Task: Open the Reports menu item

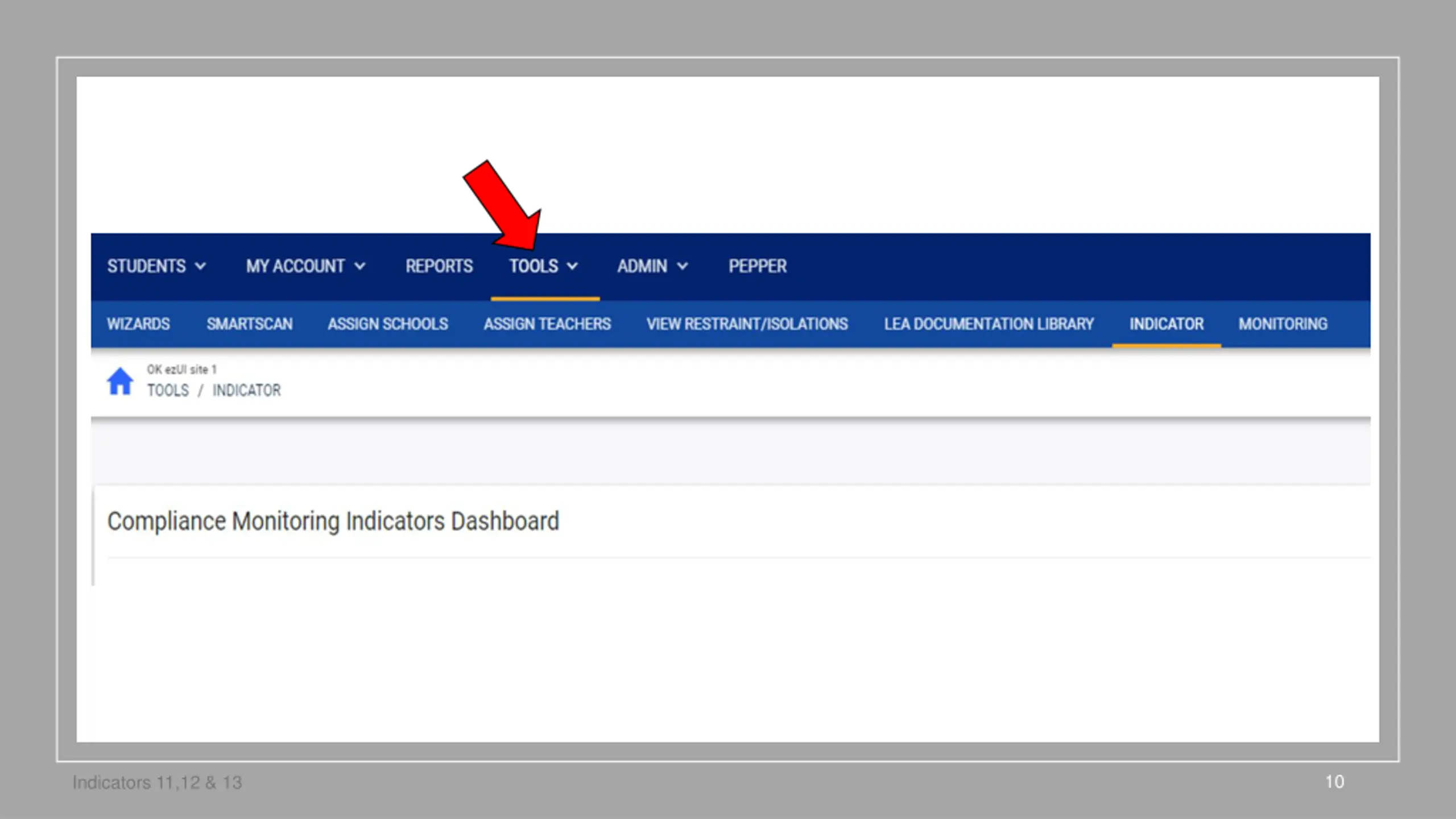Action: [439, 266]
